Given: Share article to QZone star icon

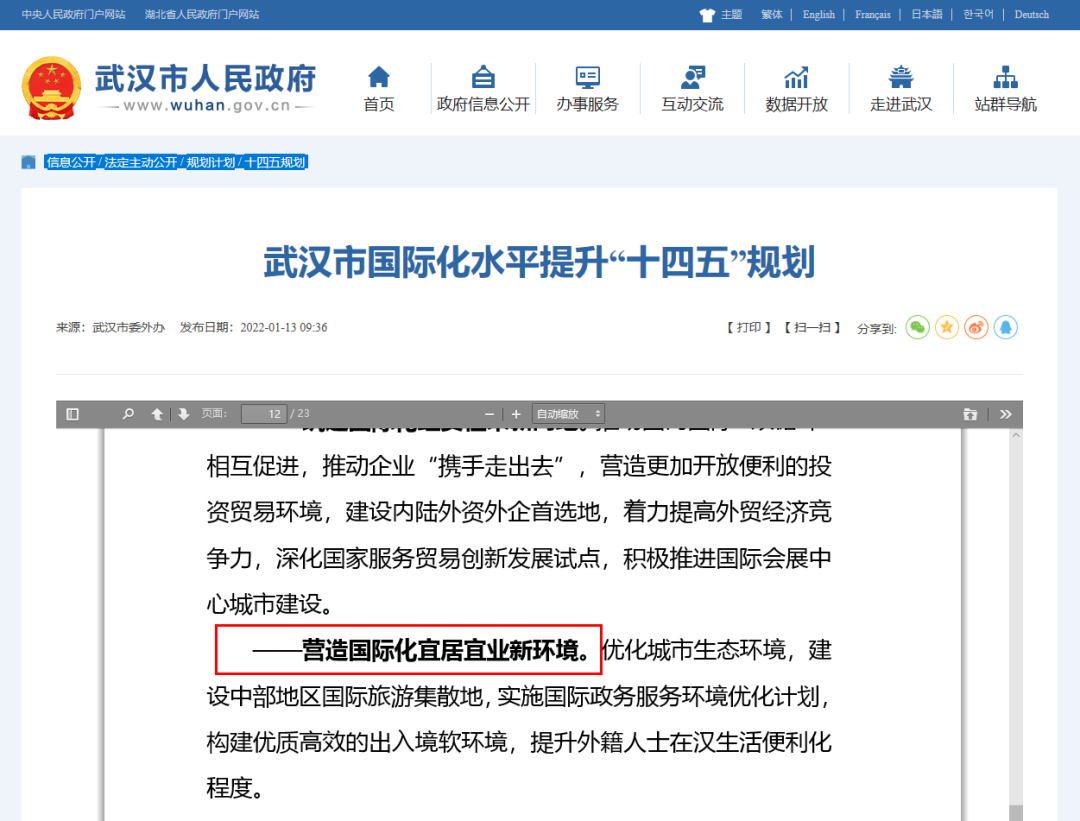Looking at the screenshot, I should (x=947, y=328).
